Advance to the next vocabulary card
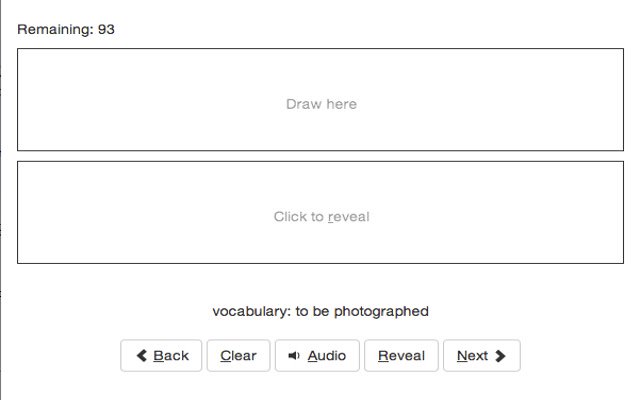Screen dimensions: 640x400 (x=482, y=356)
